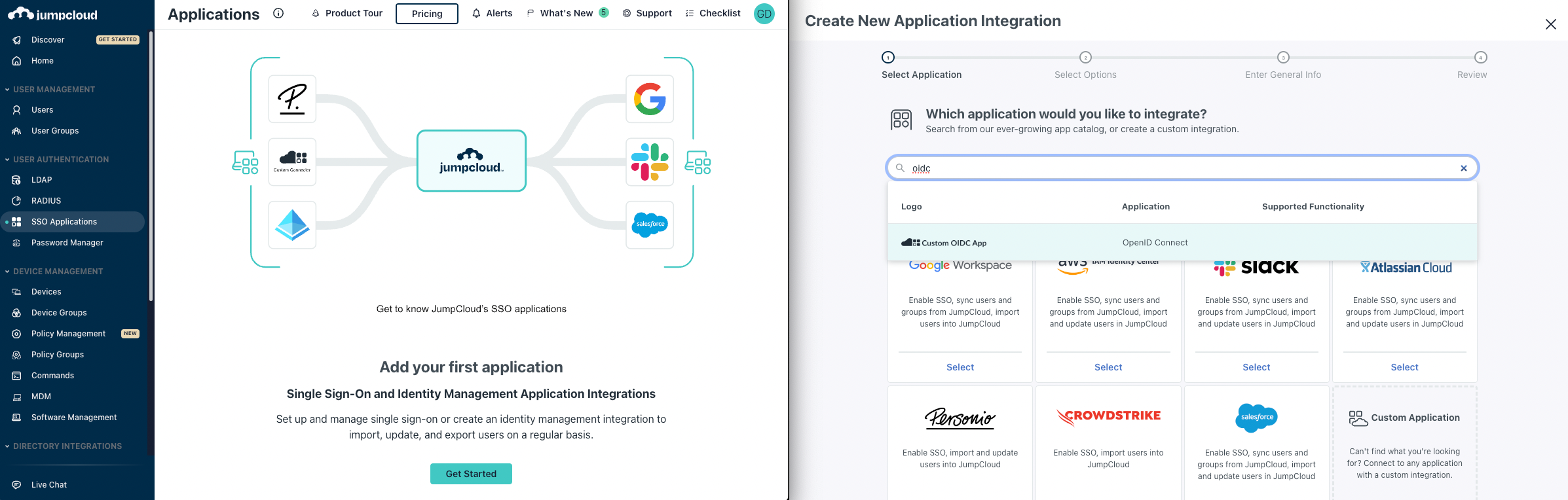Screen dimensions: 1568x500
Task: Click step 4 Review marker
Action: pos(1480,58)
